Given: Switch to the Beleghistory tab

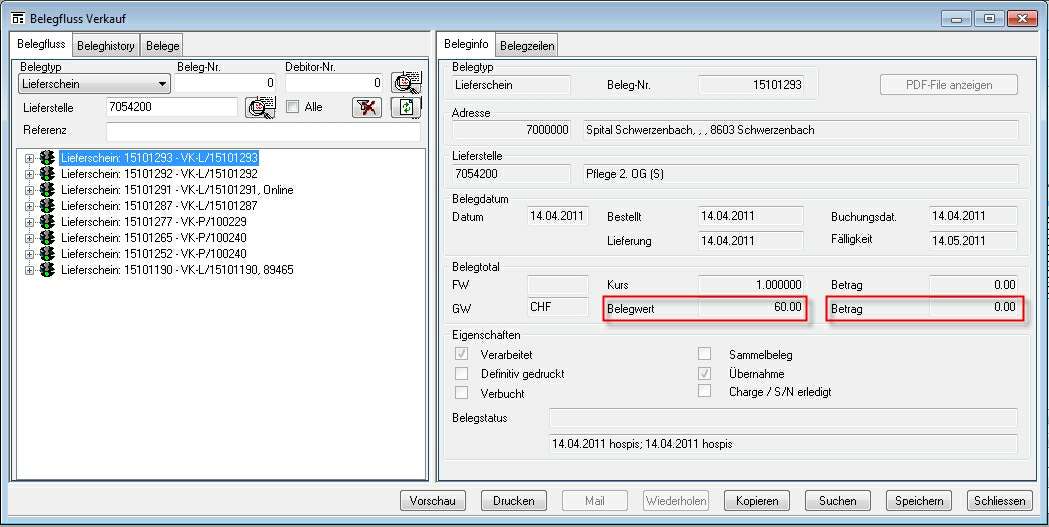Looking at the screenshot, I should 105,45.
